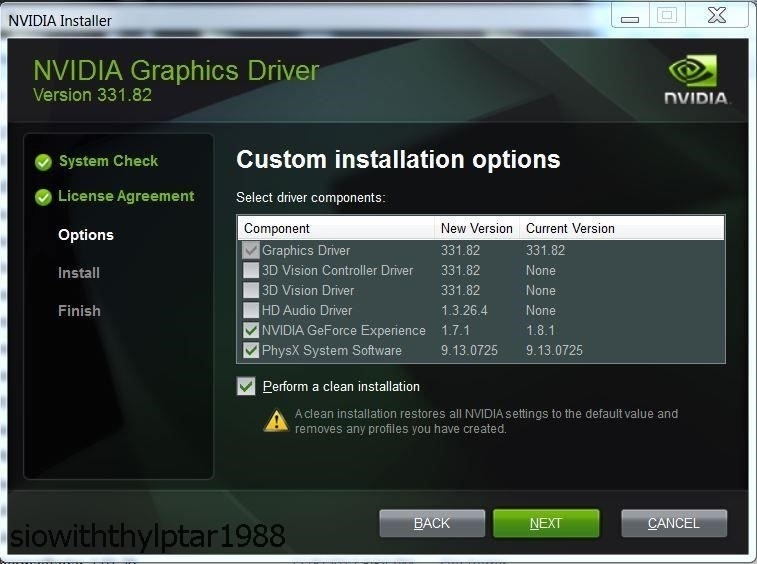Image resolution: width=757 pixels, height=564 pixels.
Task: Click the disabled maximize window button
Action: point(667,15)
